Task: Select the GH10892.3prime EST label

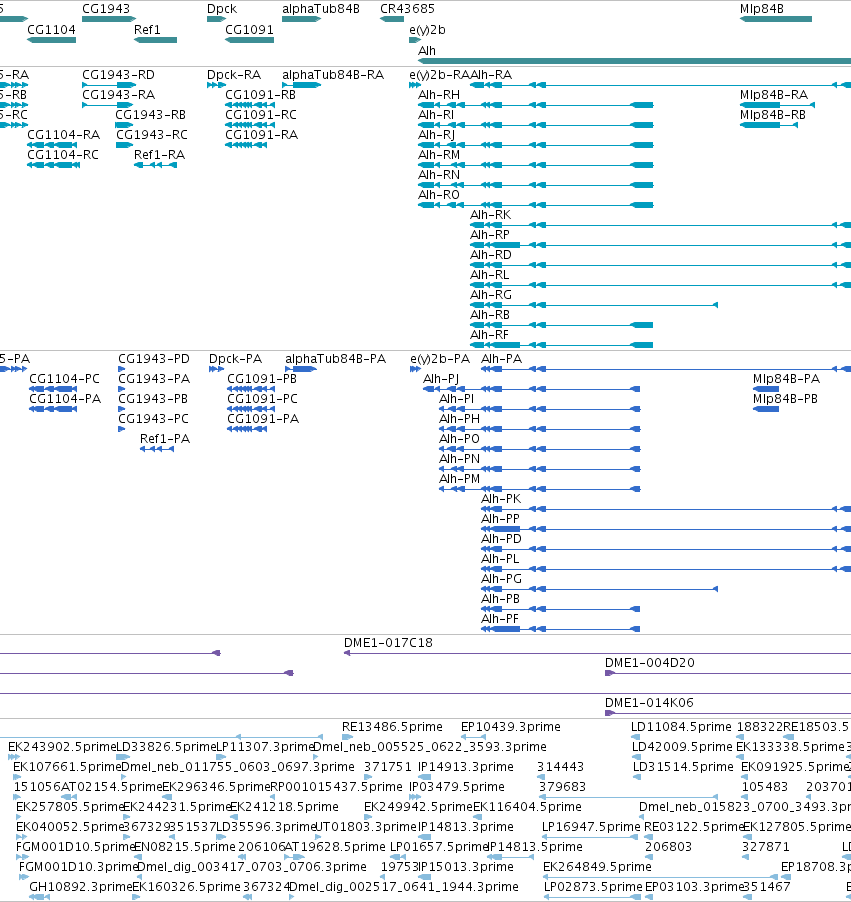Action: coord(81,886)
